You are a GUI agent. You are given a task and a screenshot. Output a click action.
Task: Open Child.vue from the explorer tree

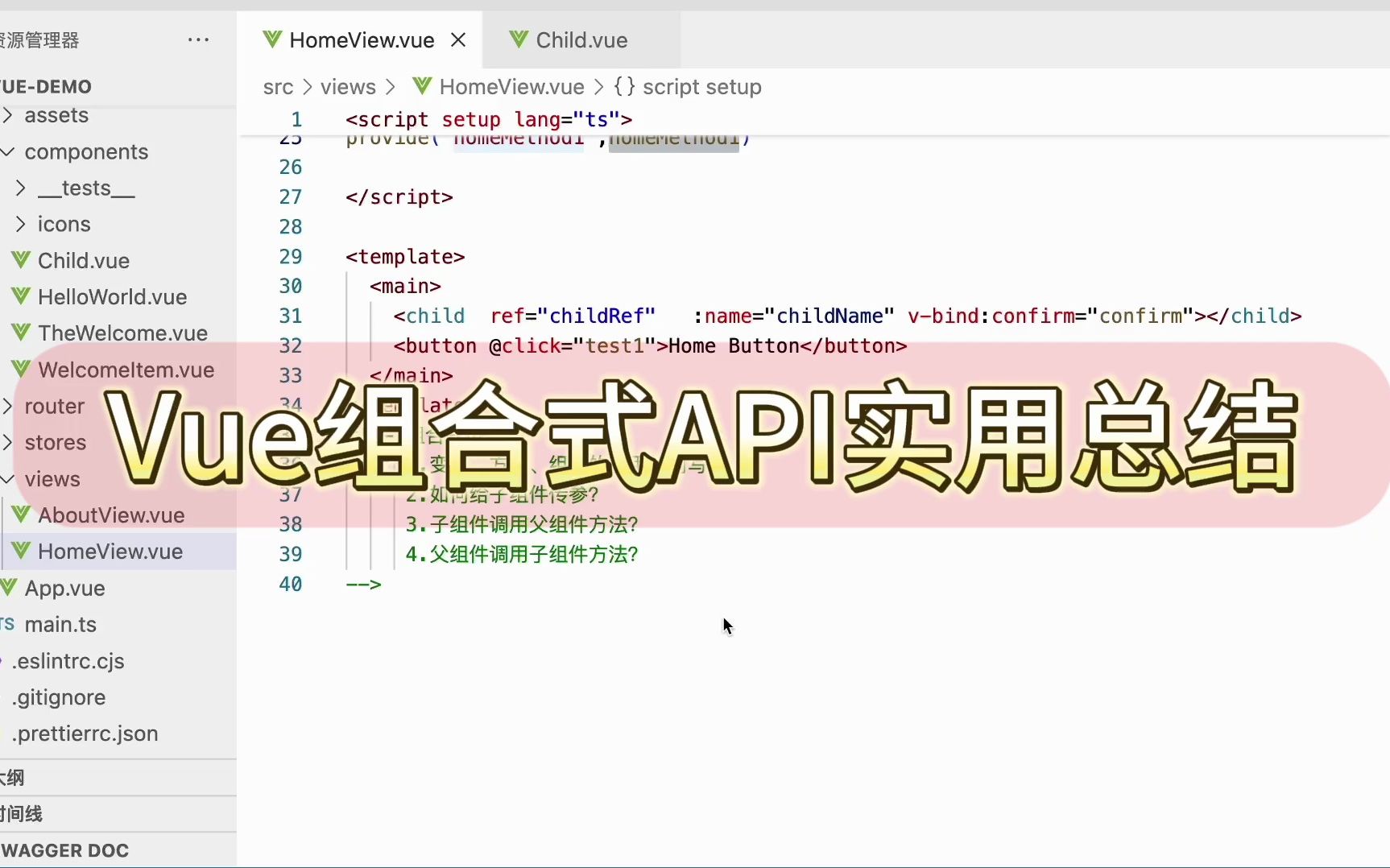[x=84, y=260]
